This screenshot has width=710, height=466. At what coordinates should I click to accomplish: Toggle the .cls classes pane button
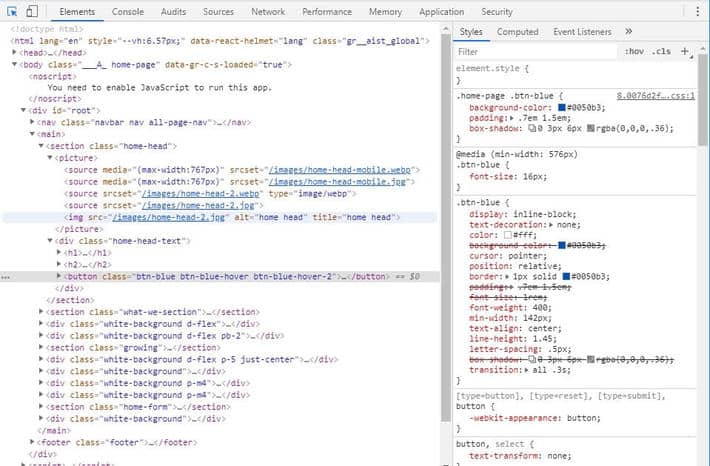[x=661, y=51]
